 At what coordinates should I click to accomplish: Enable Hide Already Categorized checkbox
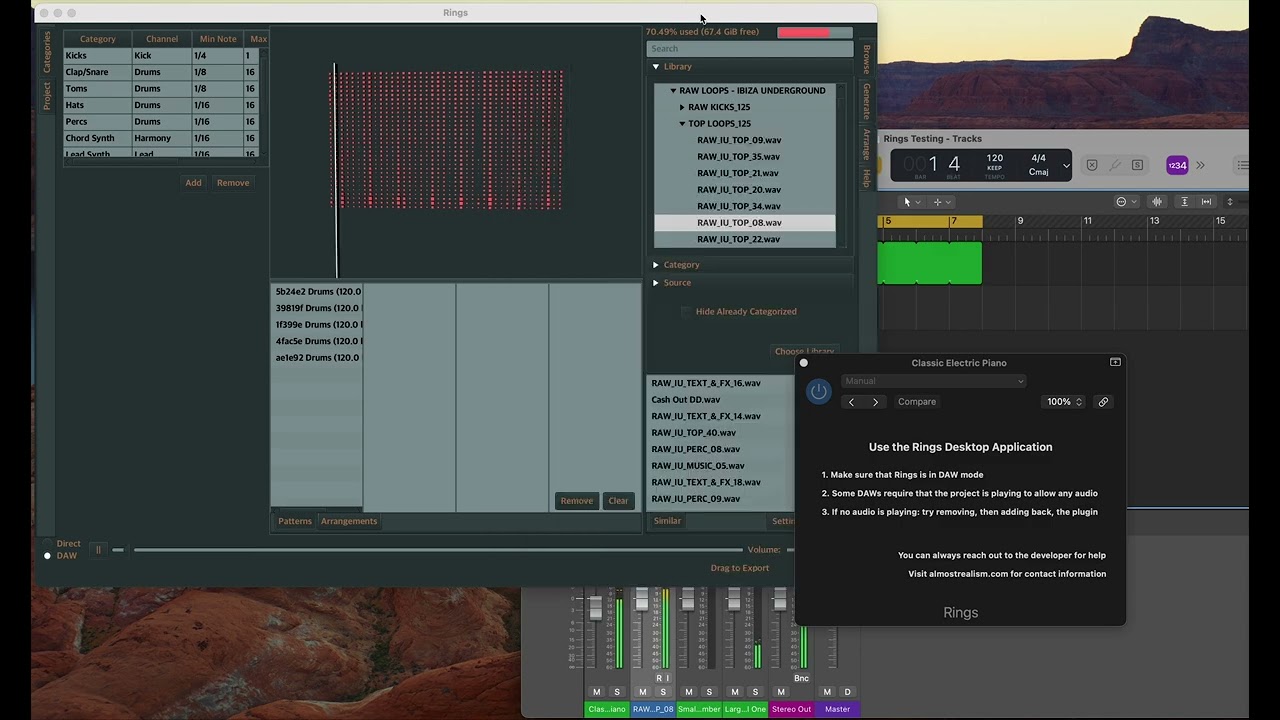click(686, 312)
